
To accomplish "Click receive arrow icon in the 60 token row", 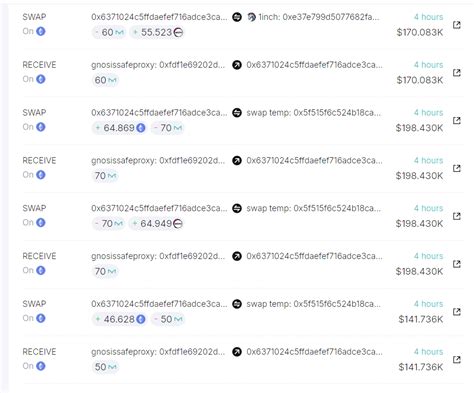I will pos(237,65).
